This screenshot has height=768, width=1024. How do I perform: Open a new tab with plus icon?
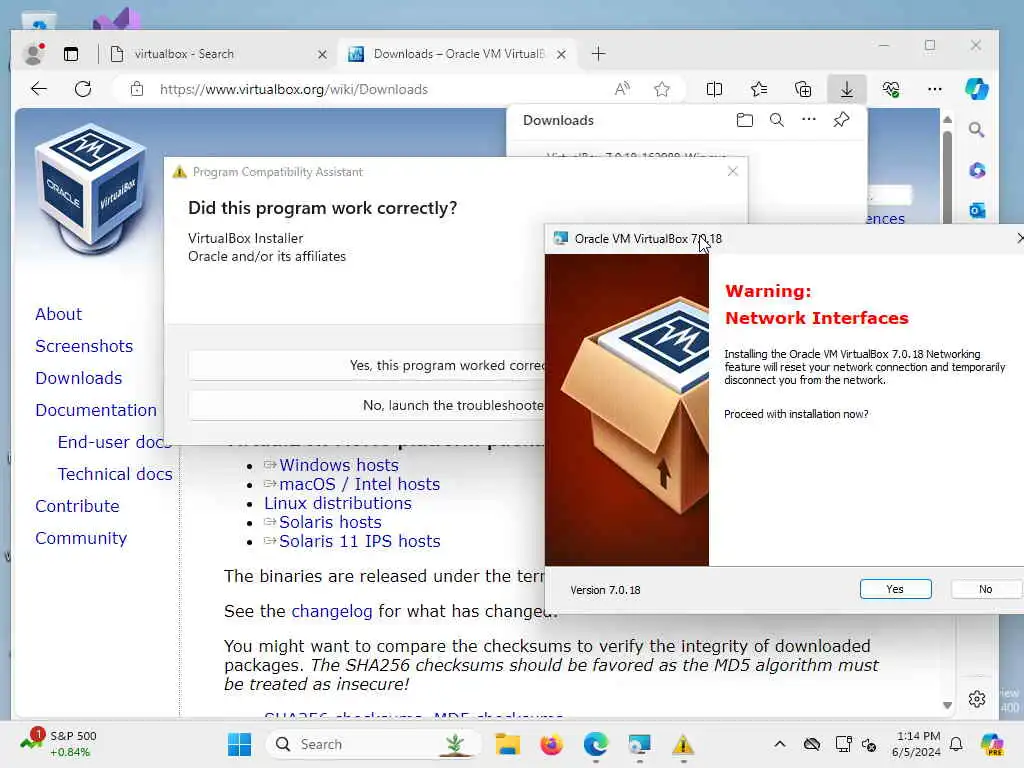[598, 54]
